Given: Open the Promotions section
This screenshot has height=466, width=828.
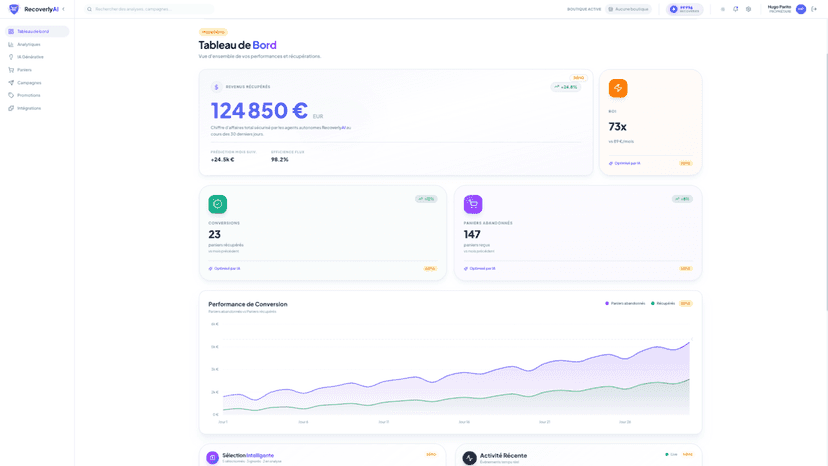Looking at the screenshot, I should tap(37, 95).
